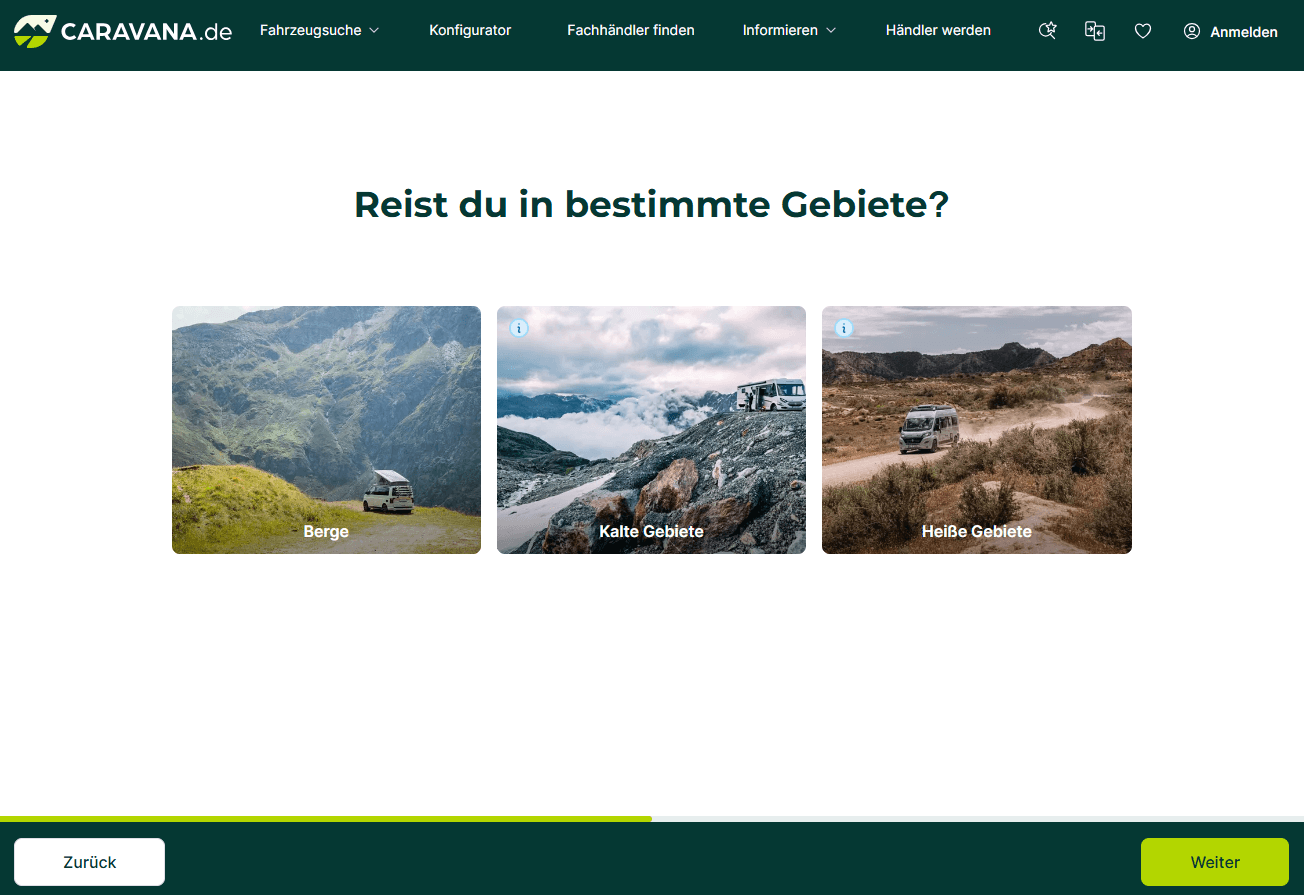
Task: Click the Anmelden user profile button
Action: click(1230, 31)
